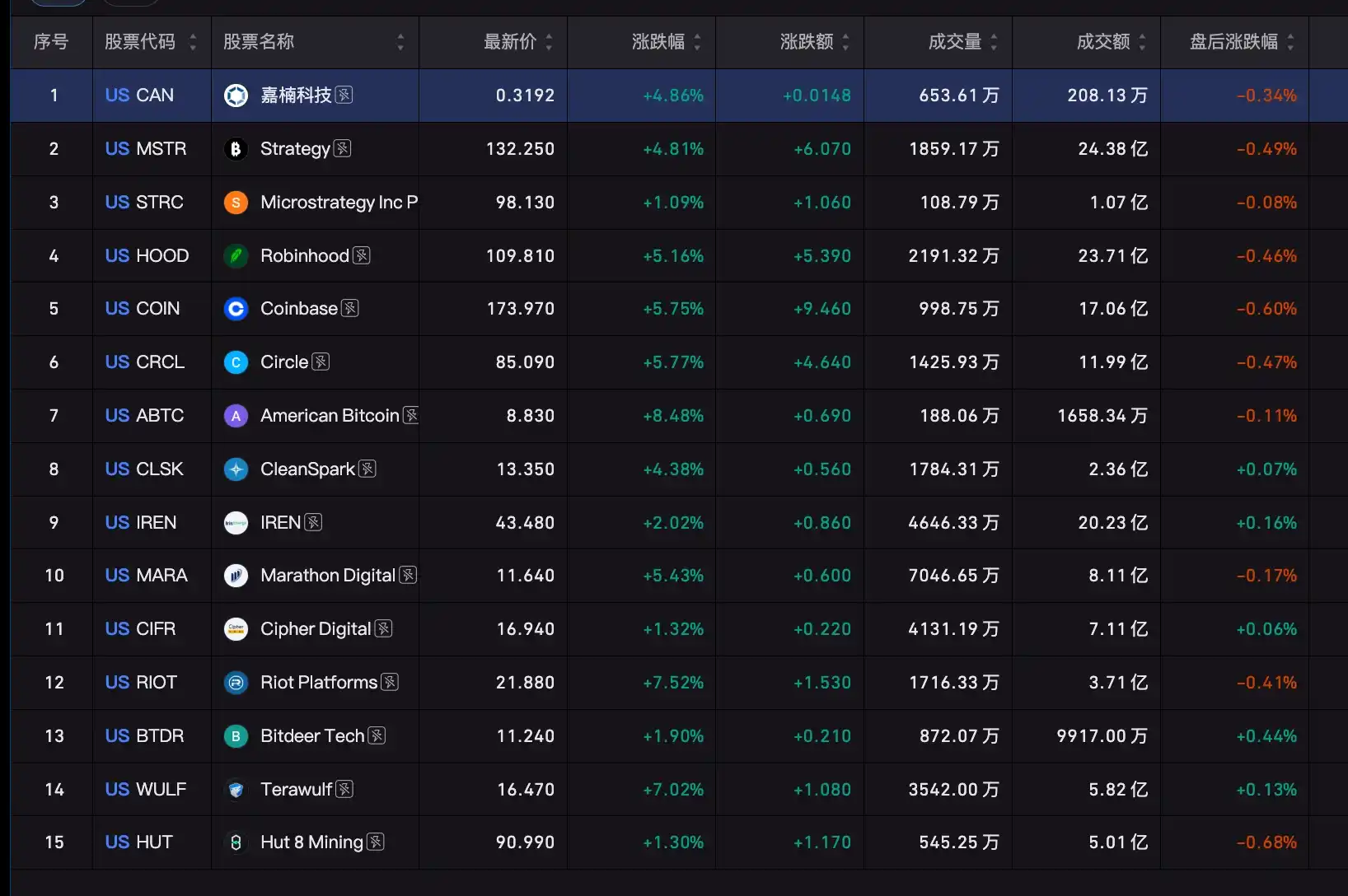Click row number 9 in 序号 column
Image resolution: width=1348 pixels, height=896 pixels.
pos(54,523)
